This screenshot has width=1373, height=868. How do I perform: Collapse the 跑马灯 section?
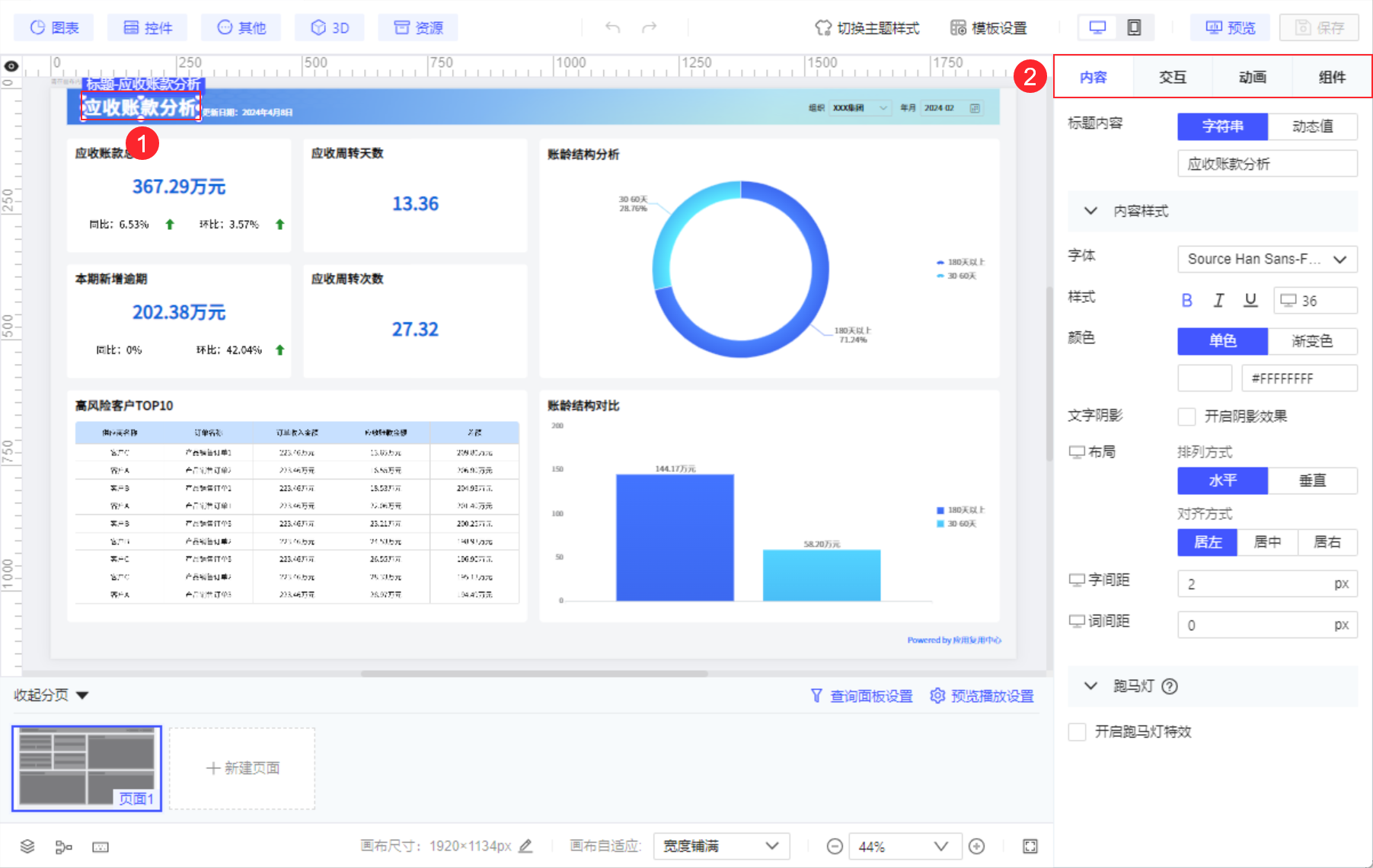[1090, 686]
